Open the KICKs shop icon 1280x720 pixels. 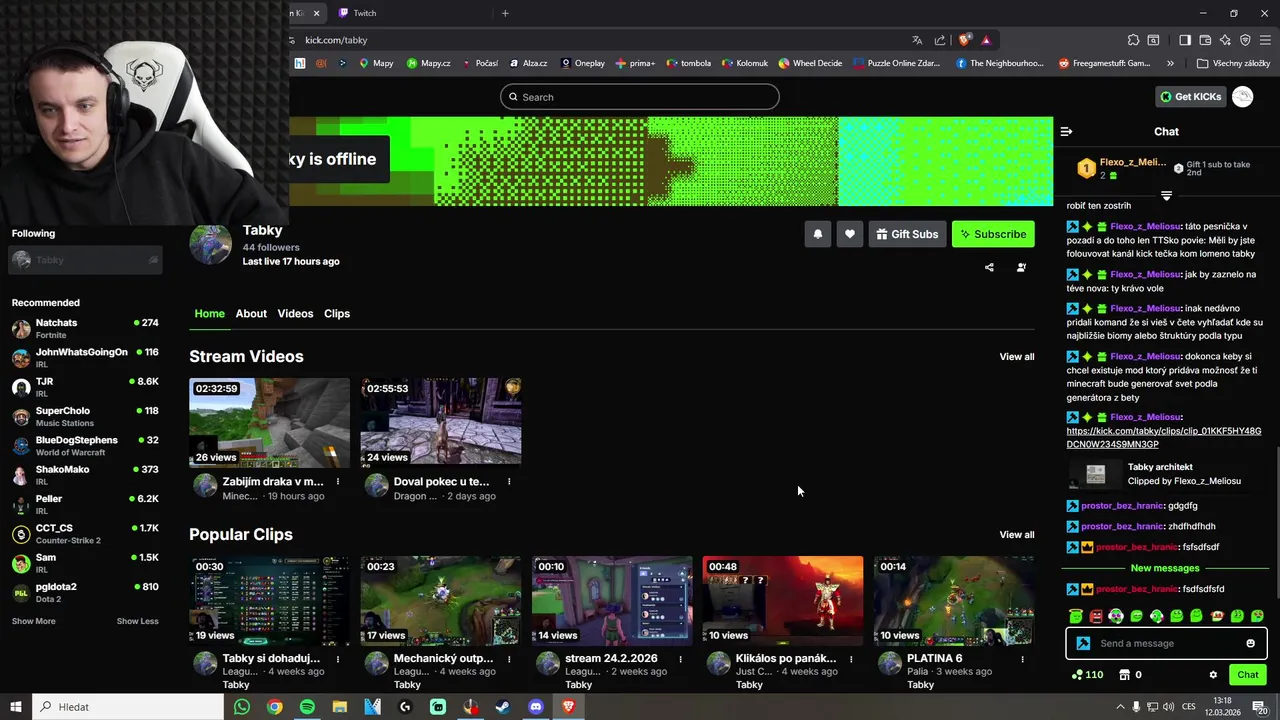coord(1124,675)
